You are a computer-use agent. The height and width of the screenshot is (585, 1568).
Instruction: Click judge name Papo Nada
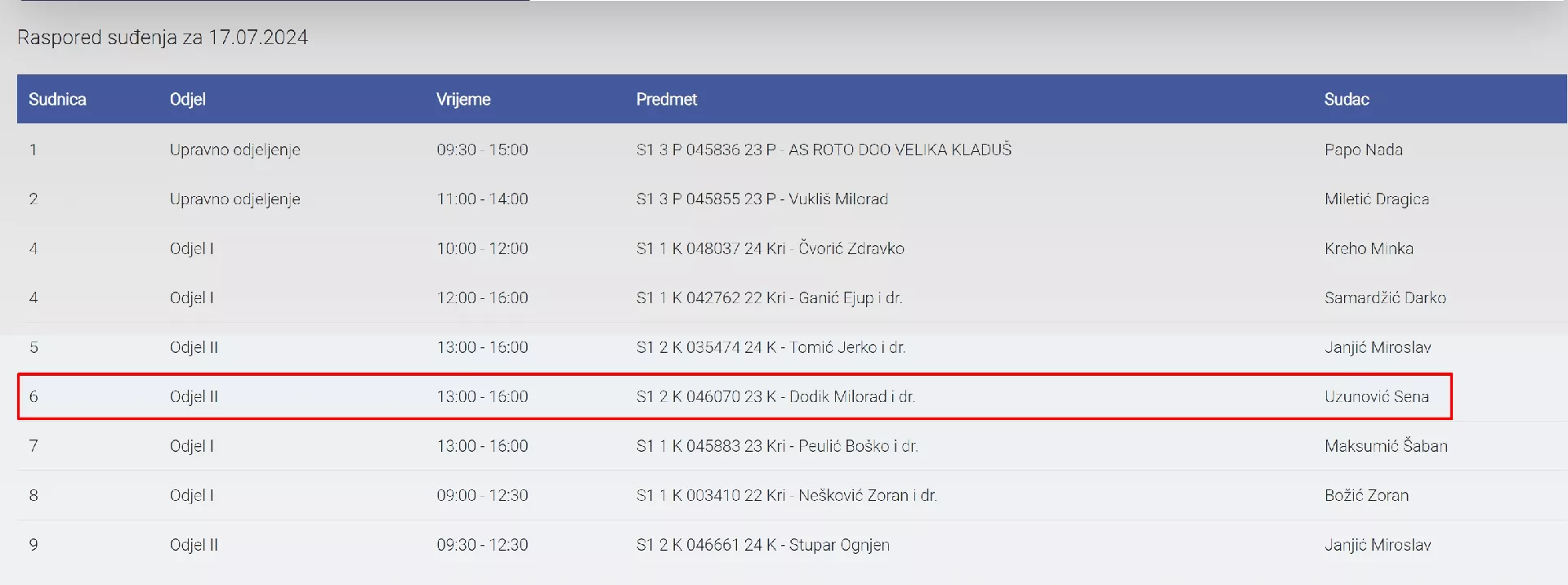(1363, 150)
